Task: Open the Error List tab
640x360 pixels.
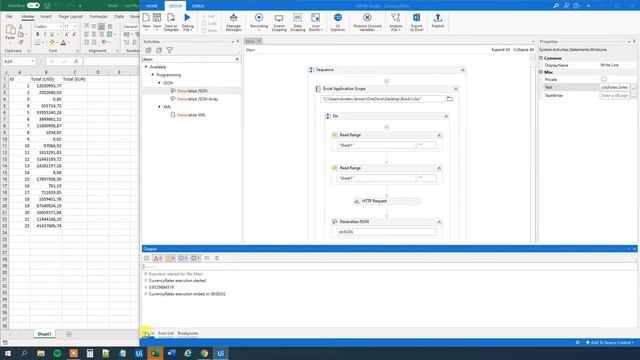Action: tap(166, 333)
